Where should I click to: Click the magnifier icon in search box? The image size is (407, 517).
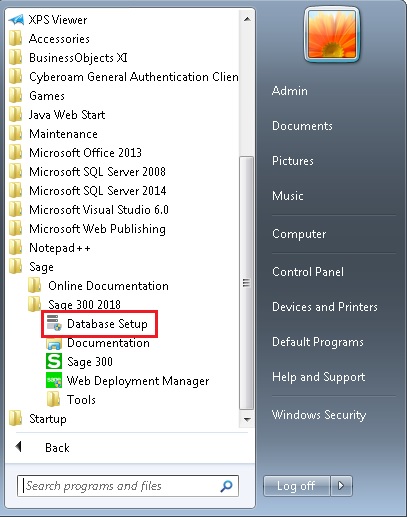coord(227,486)
